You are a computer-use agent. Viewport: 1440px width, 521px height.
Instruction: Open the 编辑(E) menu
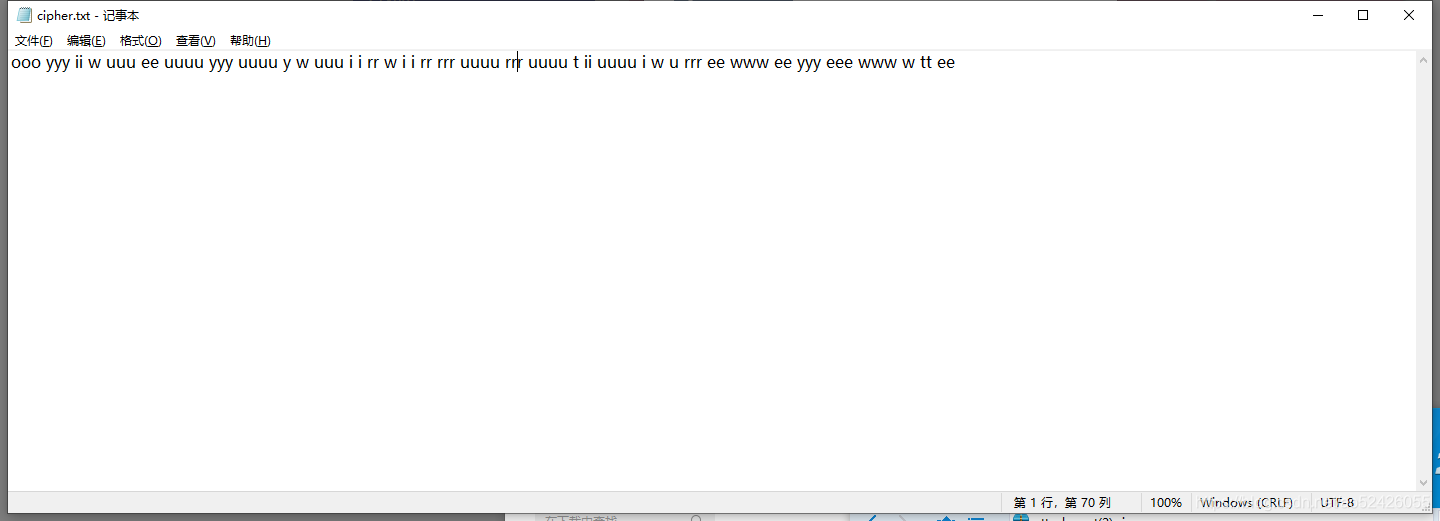(x=86, y=41)
